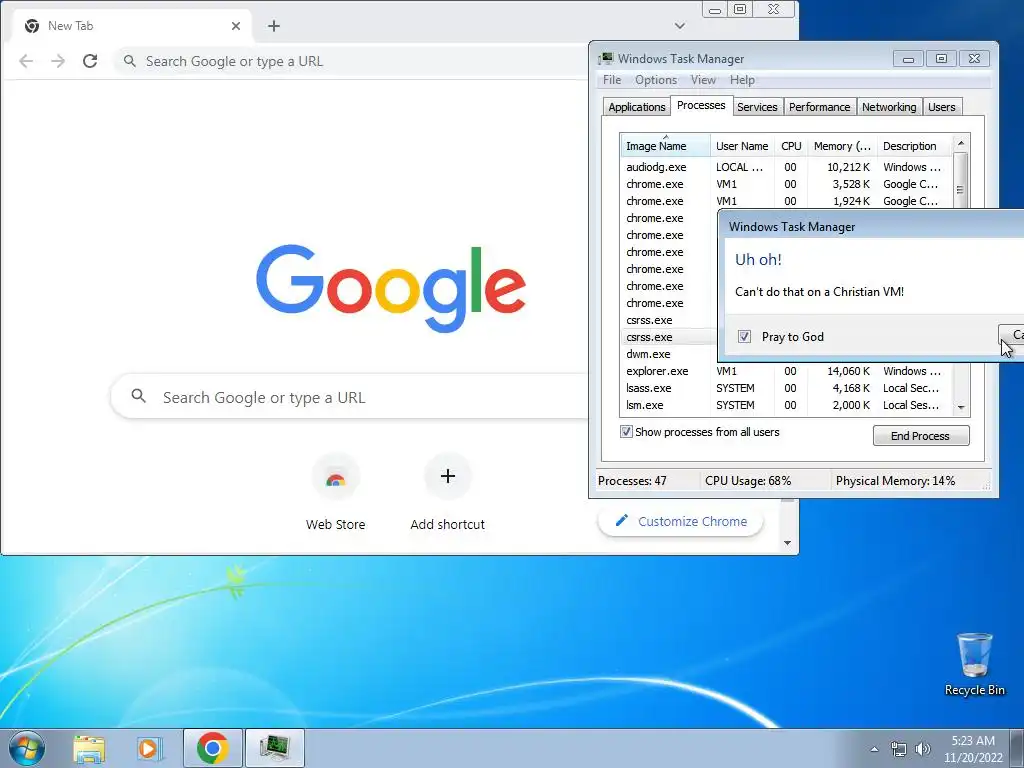Select the lsass.exe process
1024x768 pixels.
(786, 388)
